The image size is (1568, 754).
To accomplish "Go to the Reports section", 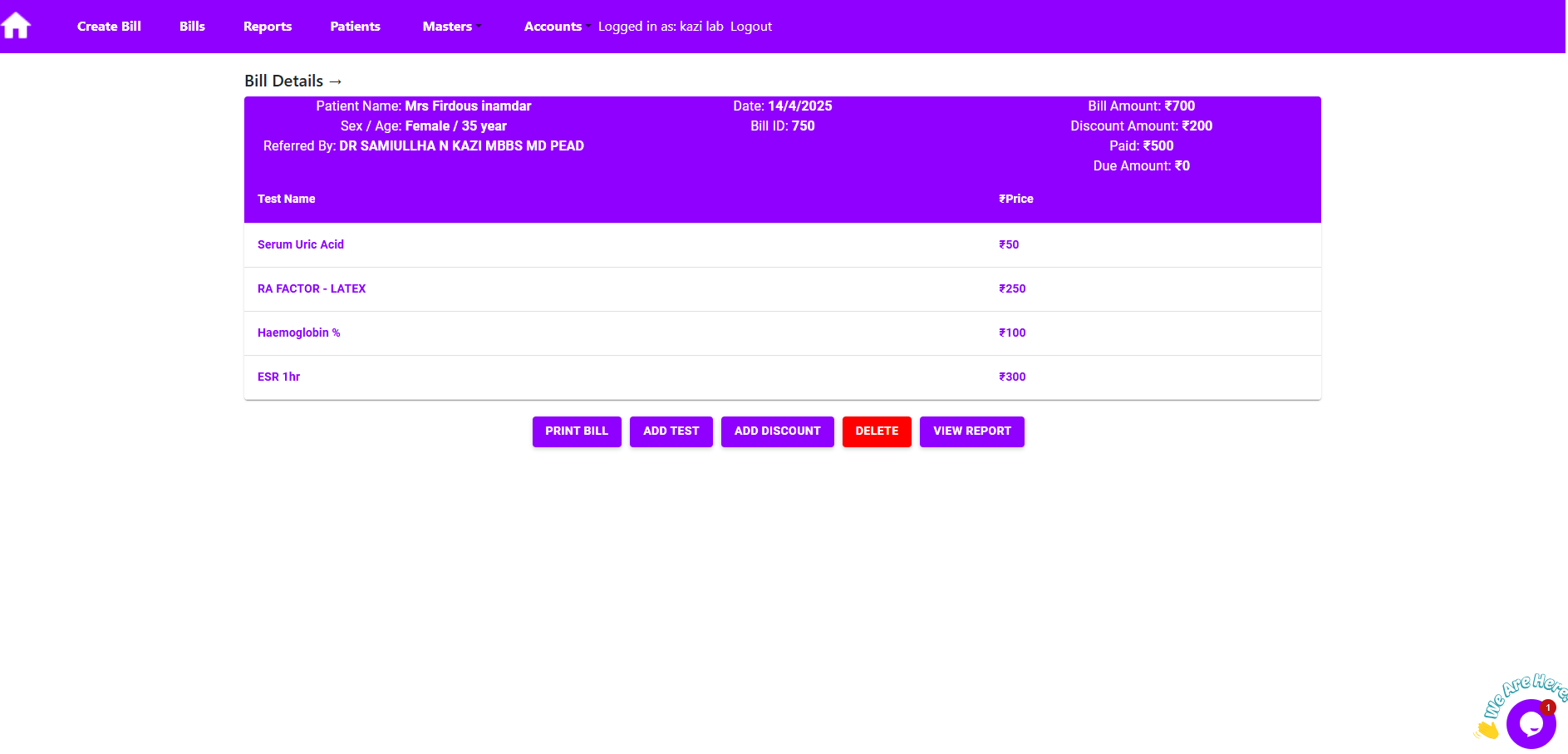I will coord(268,26).
